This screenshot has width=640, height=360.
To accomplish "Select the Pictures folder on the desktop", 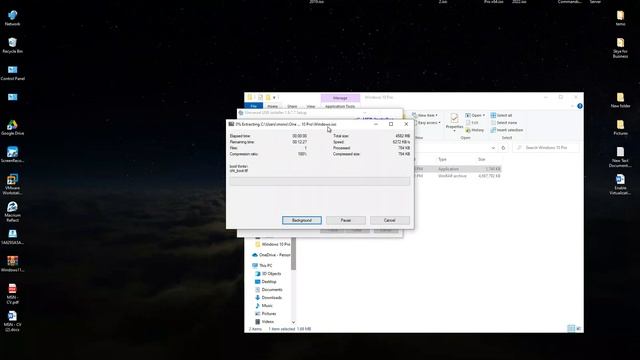I will [x=620, y=127].
